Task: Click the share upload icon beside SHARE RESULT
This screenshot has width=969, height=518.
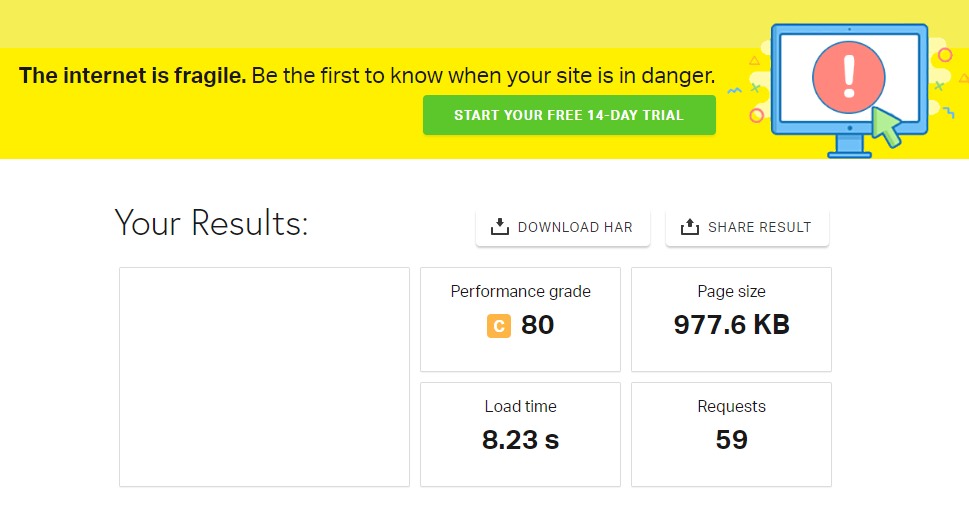Action: click(690, 227)
